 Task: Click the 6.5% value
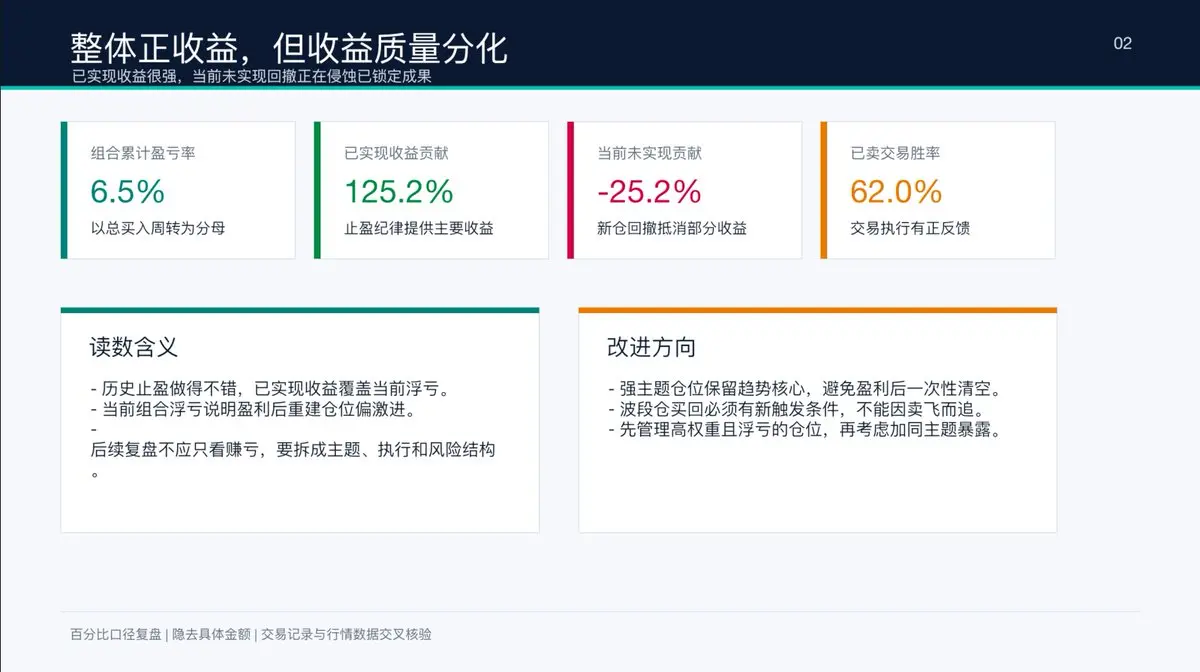pos(127,191)
